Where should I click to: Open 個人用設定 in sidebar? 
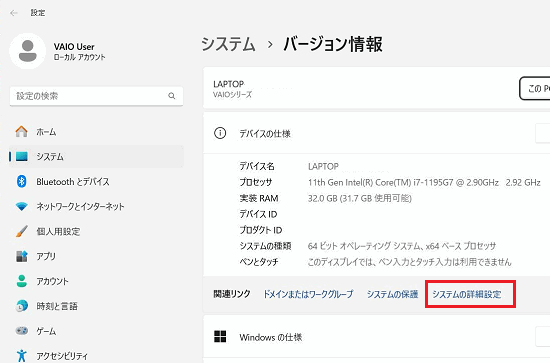(96, 231)
